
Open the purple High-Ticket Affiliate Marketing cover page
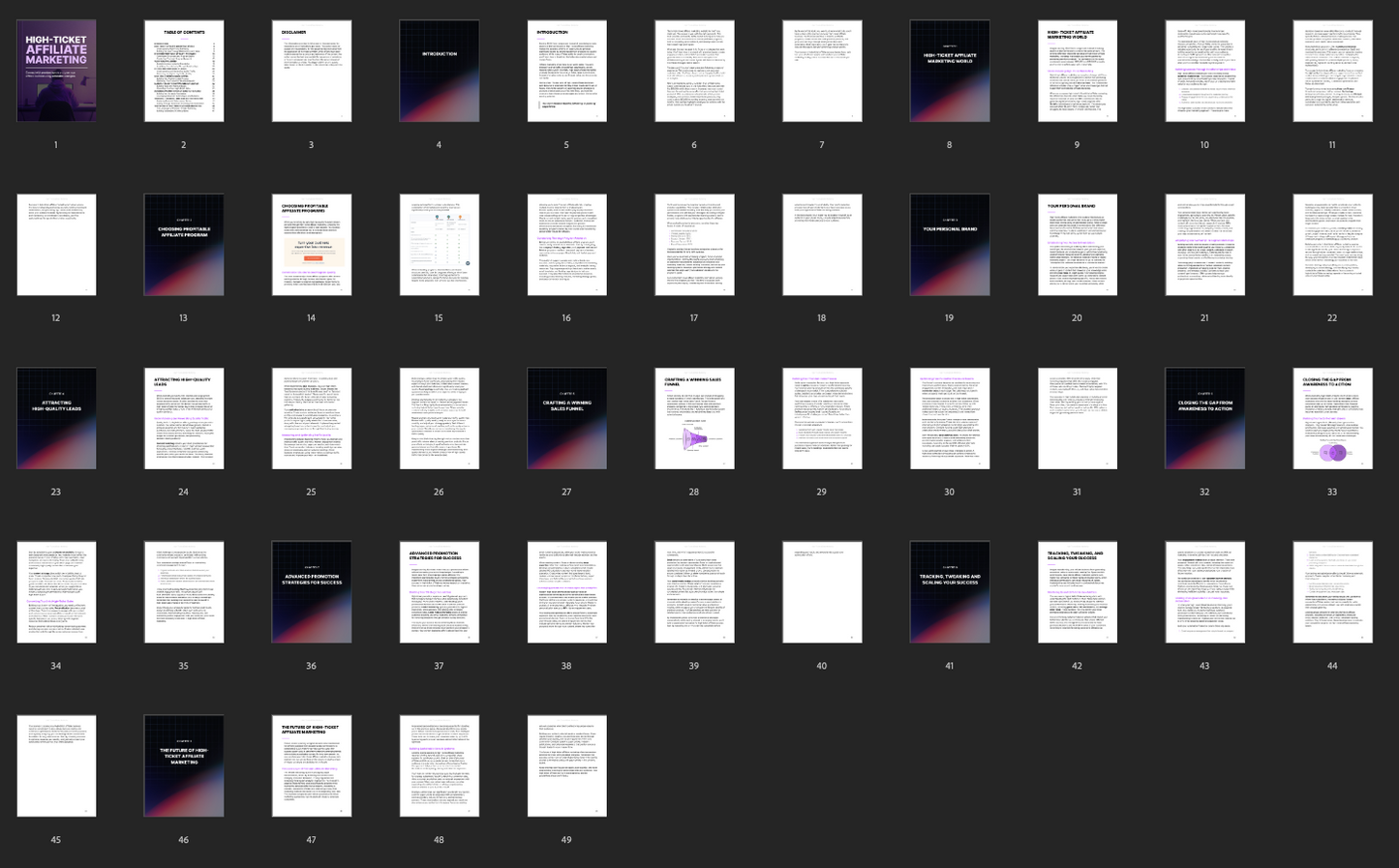point(56,71)
